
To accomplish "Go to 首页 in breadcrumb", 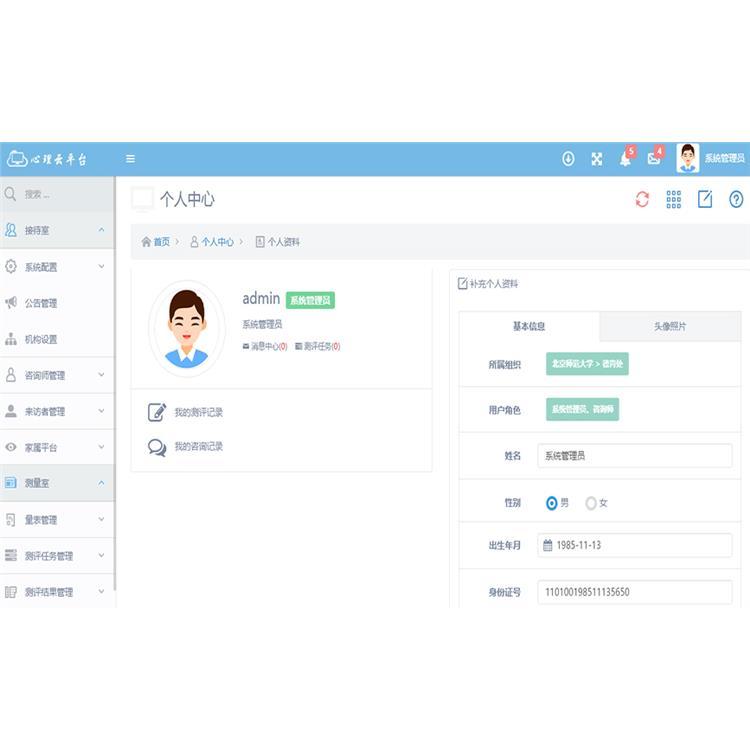I will (160, 242).
